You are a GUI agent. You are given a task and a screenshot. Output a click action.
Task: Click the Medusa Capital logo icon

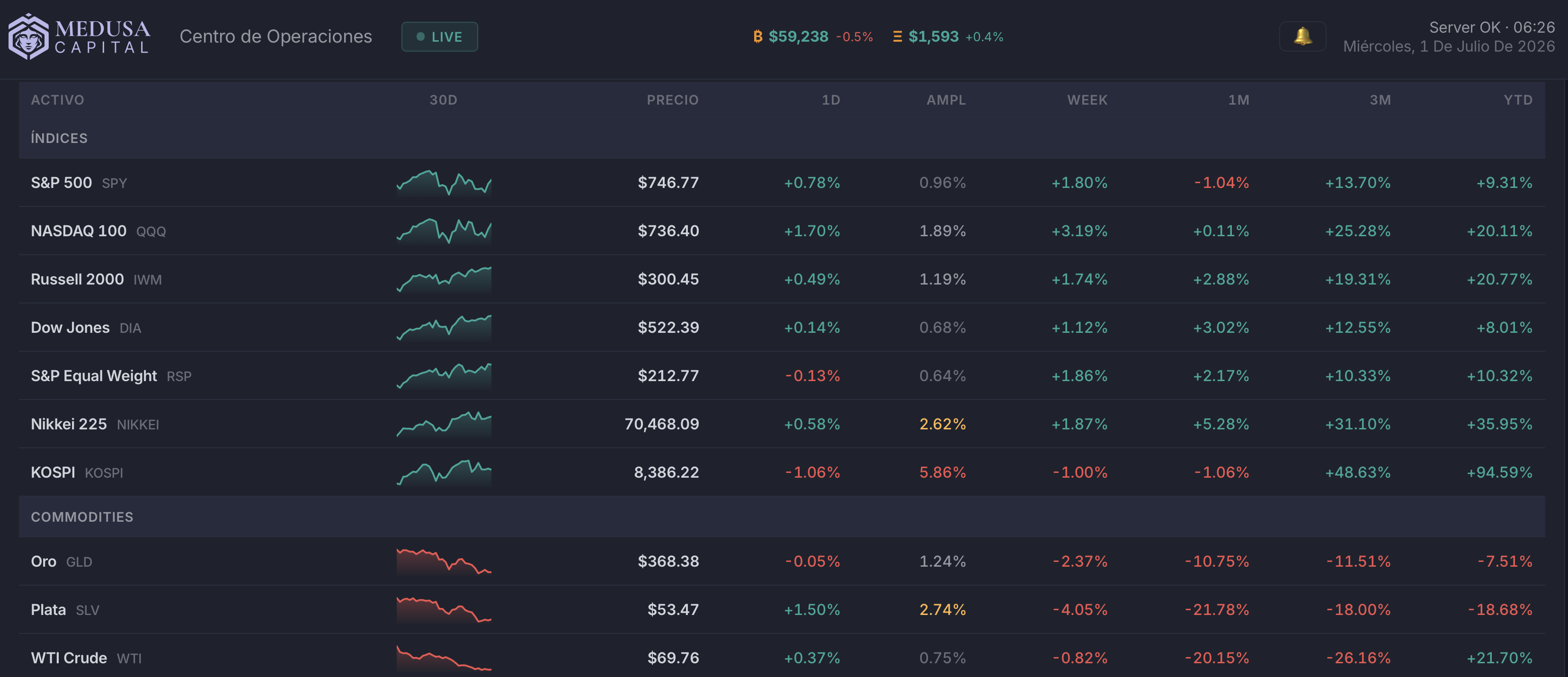point(28,36)
